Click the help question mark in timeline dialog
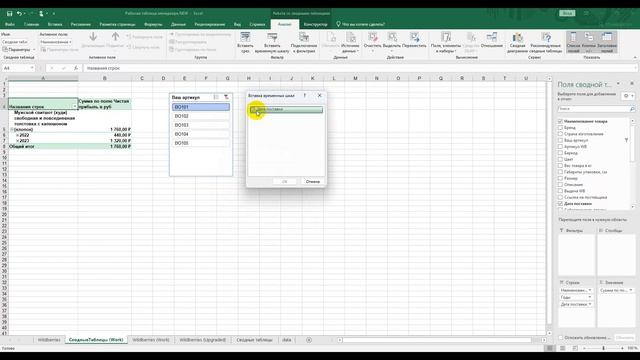 (304, 96)
